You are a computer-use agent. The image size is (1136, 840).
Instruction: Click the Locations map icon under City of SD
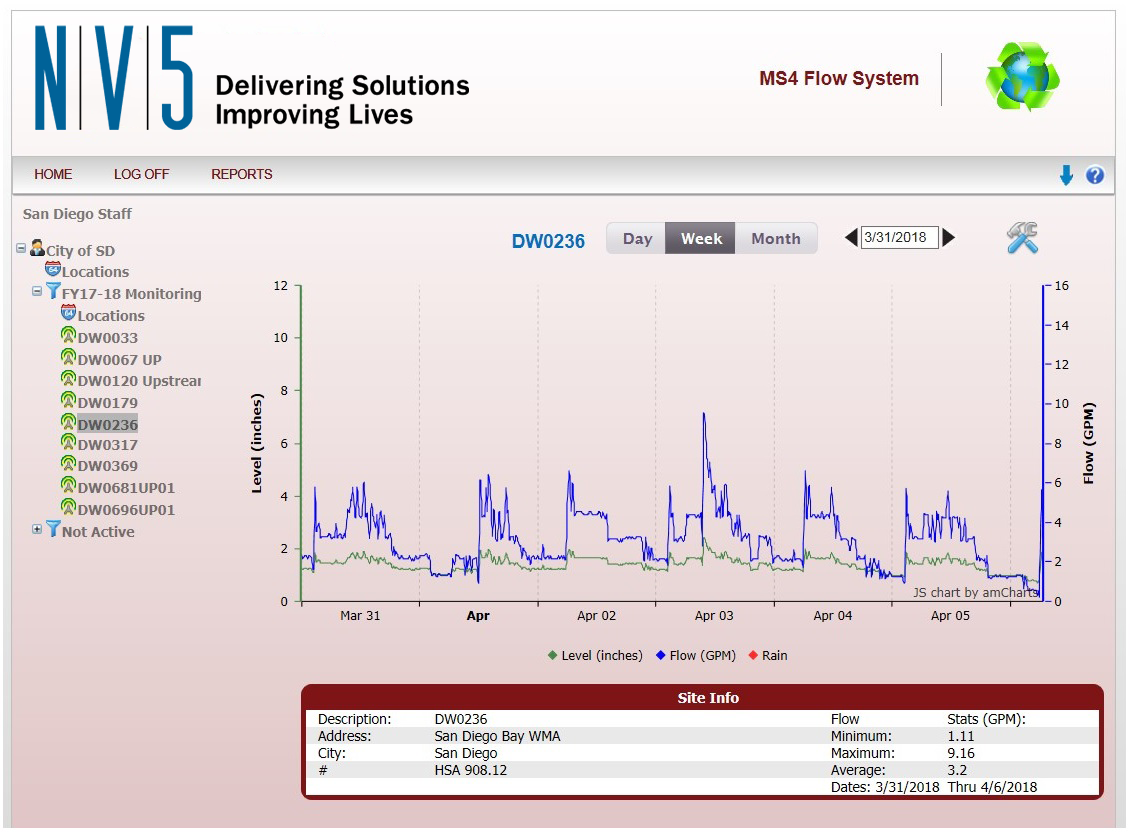tap(53, 271)
